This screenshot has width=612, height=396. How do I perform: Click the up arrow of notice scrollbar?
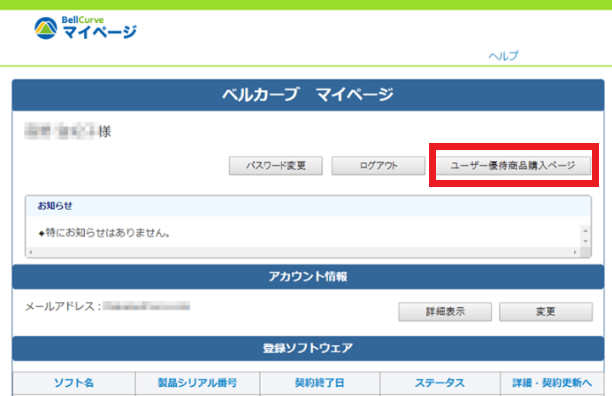585,231
